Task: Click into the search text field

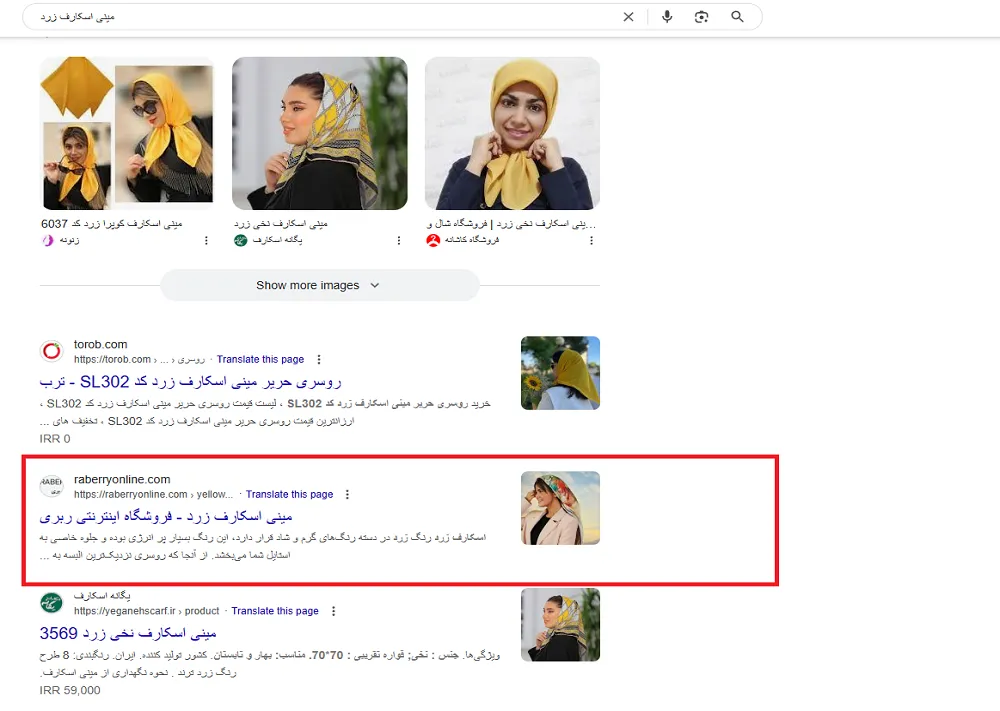Action: click(319, 17)
